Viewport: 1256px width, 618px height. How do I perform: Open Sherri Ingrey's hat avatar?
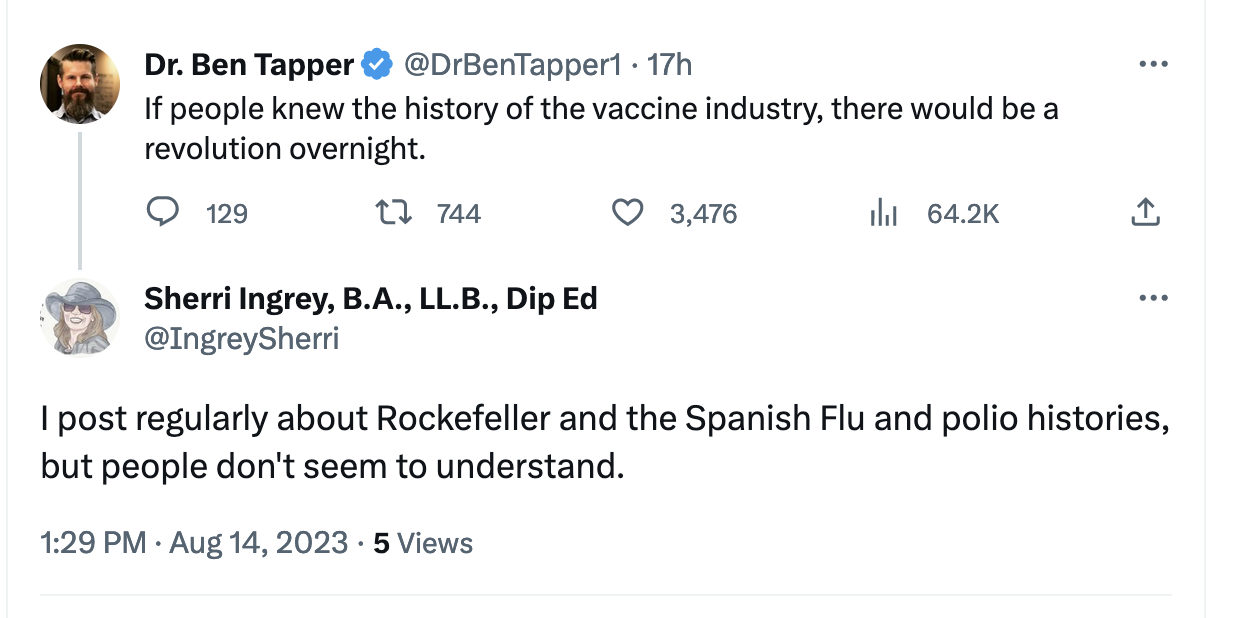click(x=80, y=317)
